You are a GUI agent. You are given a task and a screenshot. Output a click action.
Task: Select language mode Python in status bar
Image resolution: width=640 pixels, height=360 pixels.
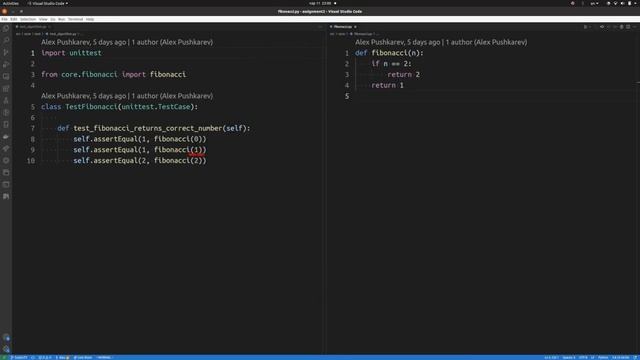click(x=603, y=357)
